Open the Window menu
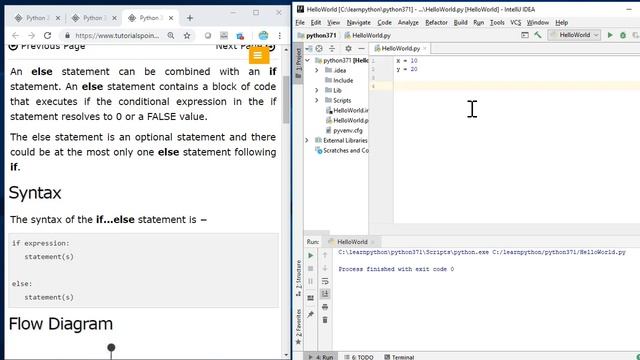Image resolution: width=640 pixels, height=360 pixels. tap(538, 22)
